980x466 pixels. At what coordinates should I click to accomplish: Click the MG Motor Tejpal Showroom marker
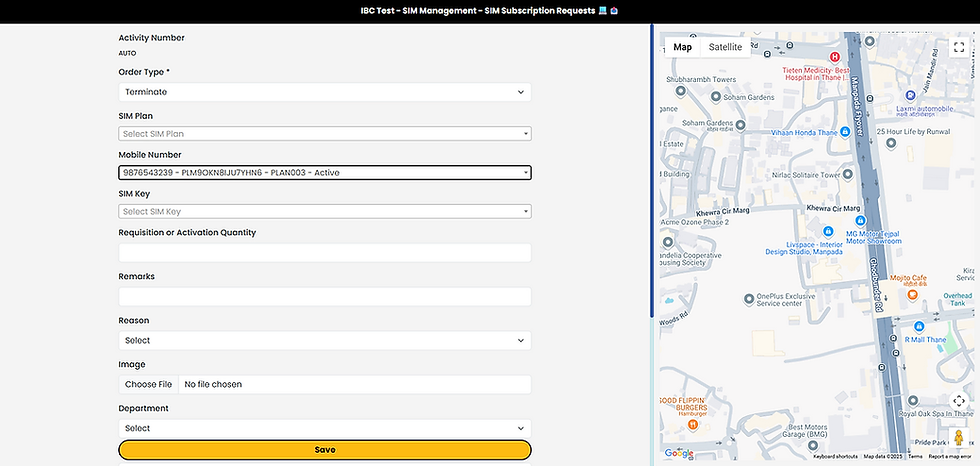pyautogui.click(x=860, y=221)
